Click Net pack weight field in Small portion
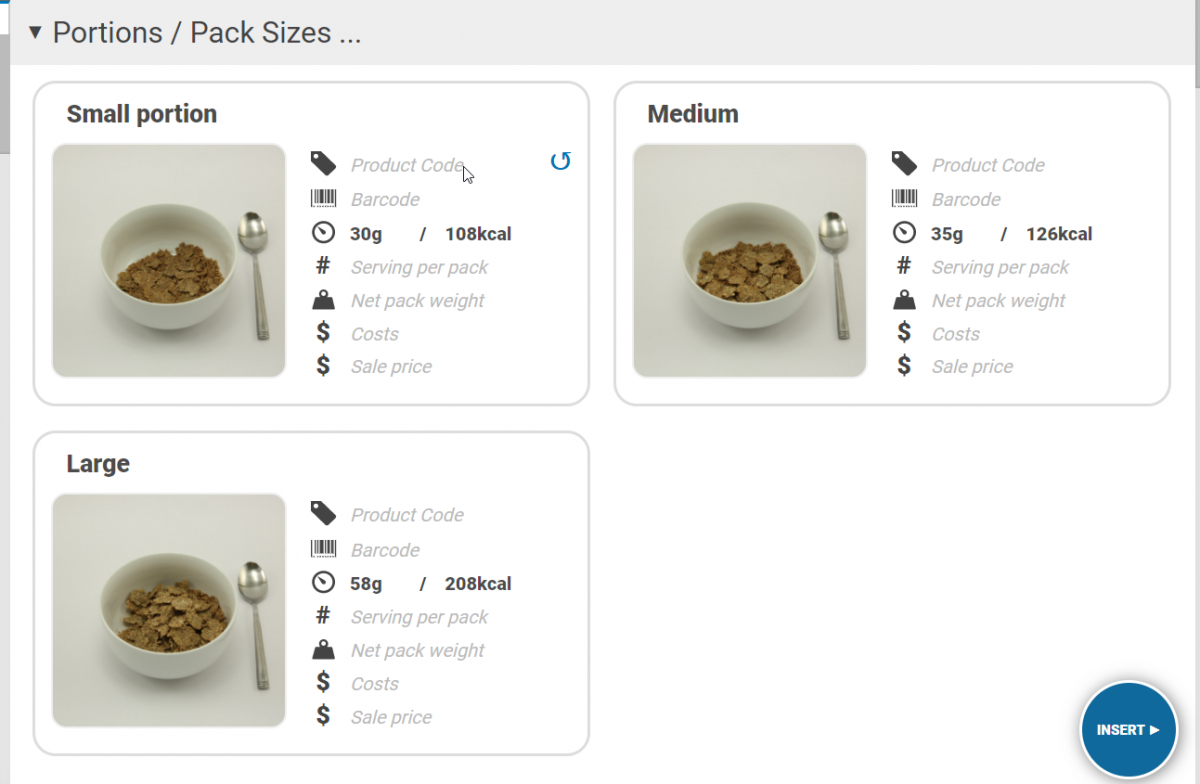The width and height of the screenshot is (1200, 784). tap(417, 300)
